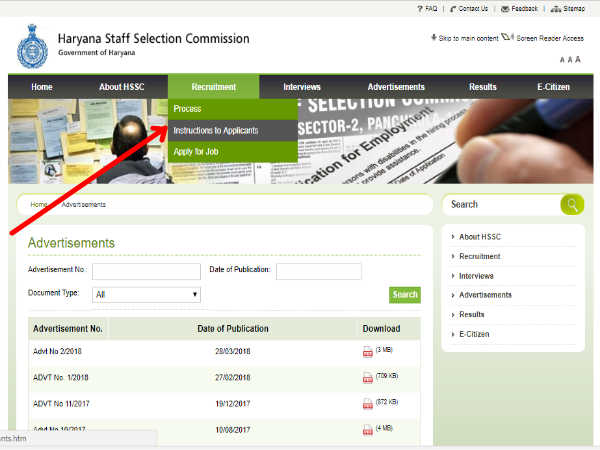Open E-Citizen navigation item
The height and width of the screenshot is (450, 600).
pyautogui.click(x=553, y=87)
